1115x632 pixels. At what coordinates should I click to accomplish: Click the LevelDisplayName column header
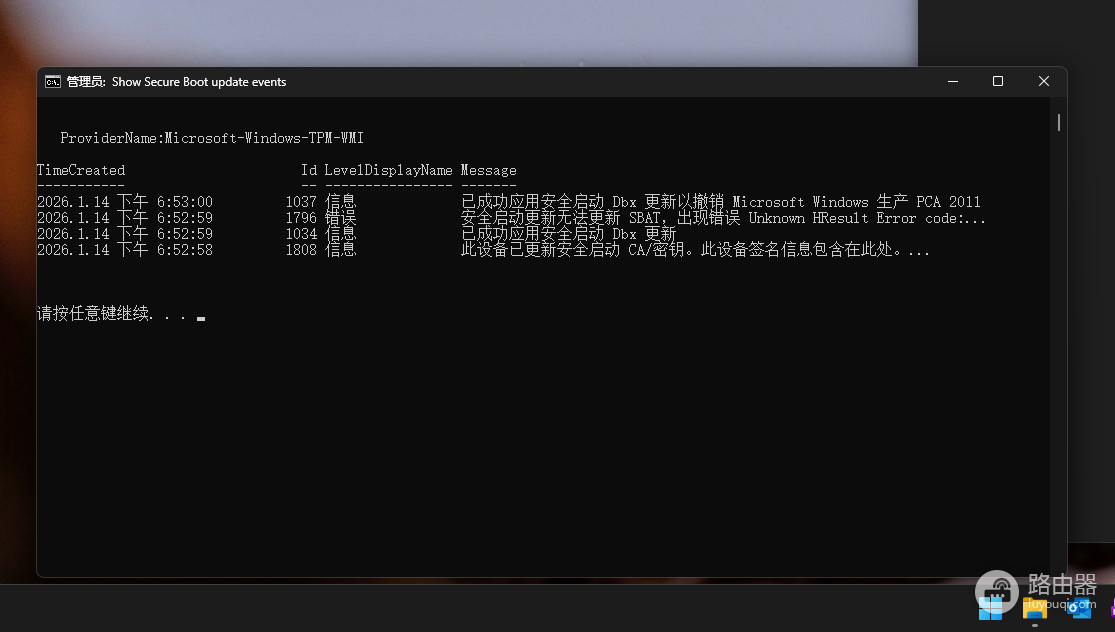[x=388, y=170]
